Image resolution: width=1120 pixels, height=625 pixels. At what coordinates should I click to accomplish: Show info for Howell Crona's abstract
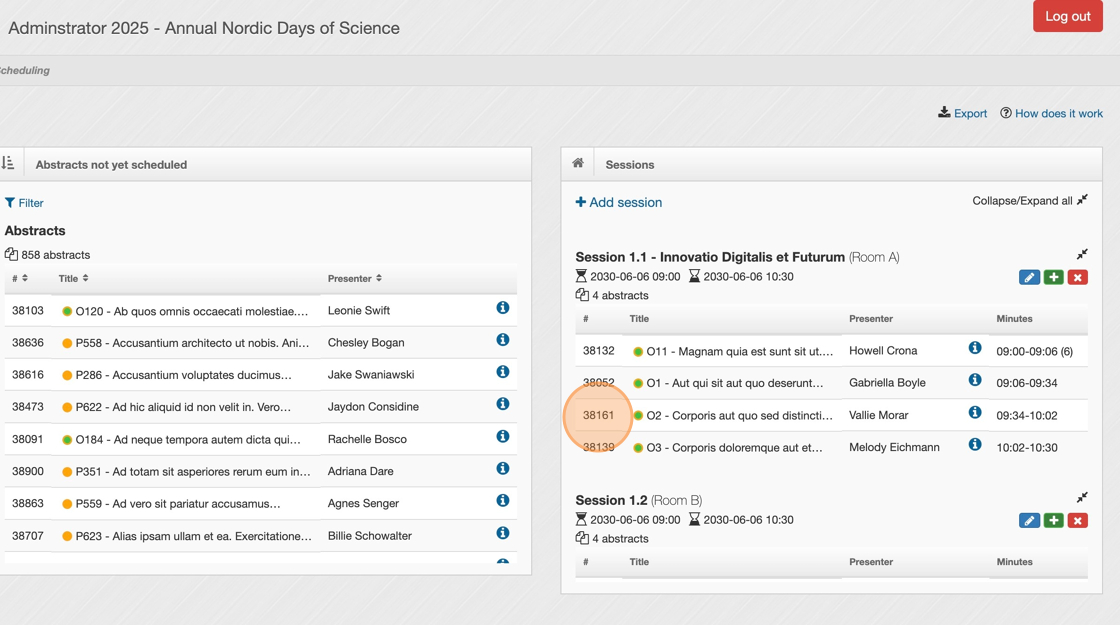click(x=975, y=348)
